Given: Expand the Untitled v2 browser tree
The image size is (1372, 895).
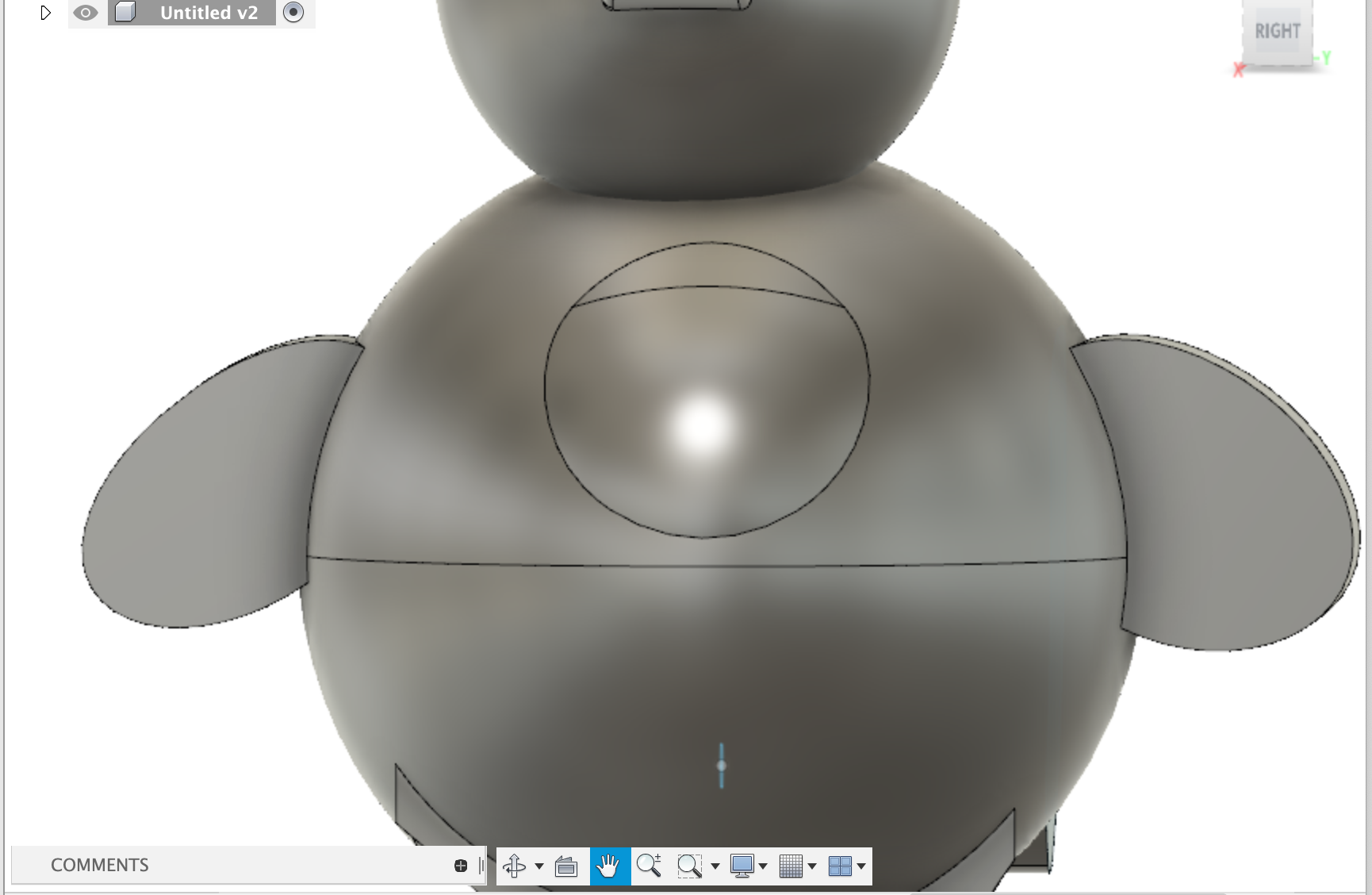Looking at the screenshot, I should pyautogui.click(x=45, y=13).
